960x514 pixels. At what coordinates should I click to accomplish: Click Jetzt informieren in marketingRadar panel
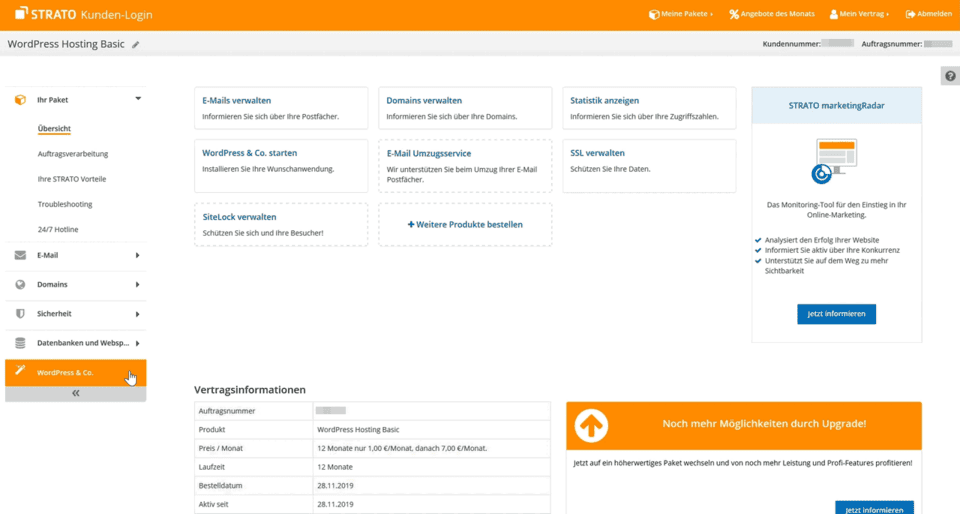[836, 314]
